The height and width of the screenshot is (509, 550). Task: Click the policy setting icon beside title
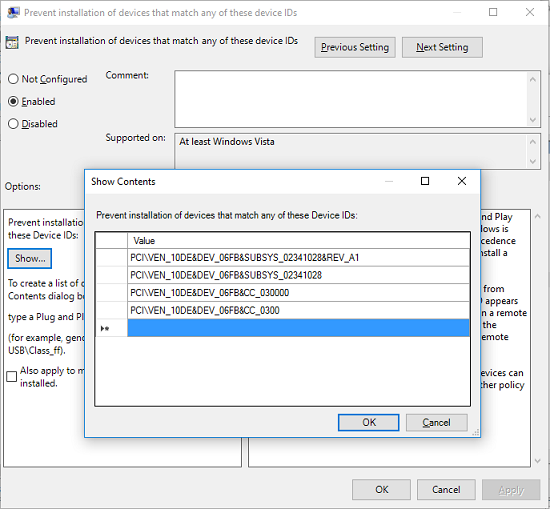(12, 43)
